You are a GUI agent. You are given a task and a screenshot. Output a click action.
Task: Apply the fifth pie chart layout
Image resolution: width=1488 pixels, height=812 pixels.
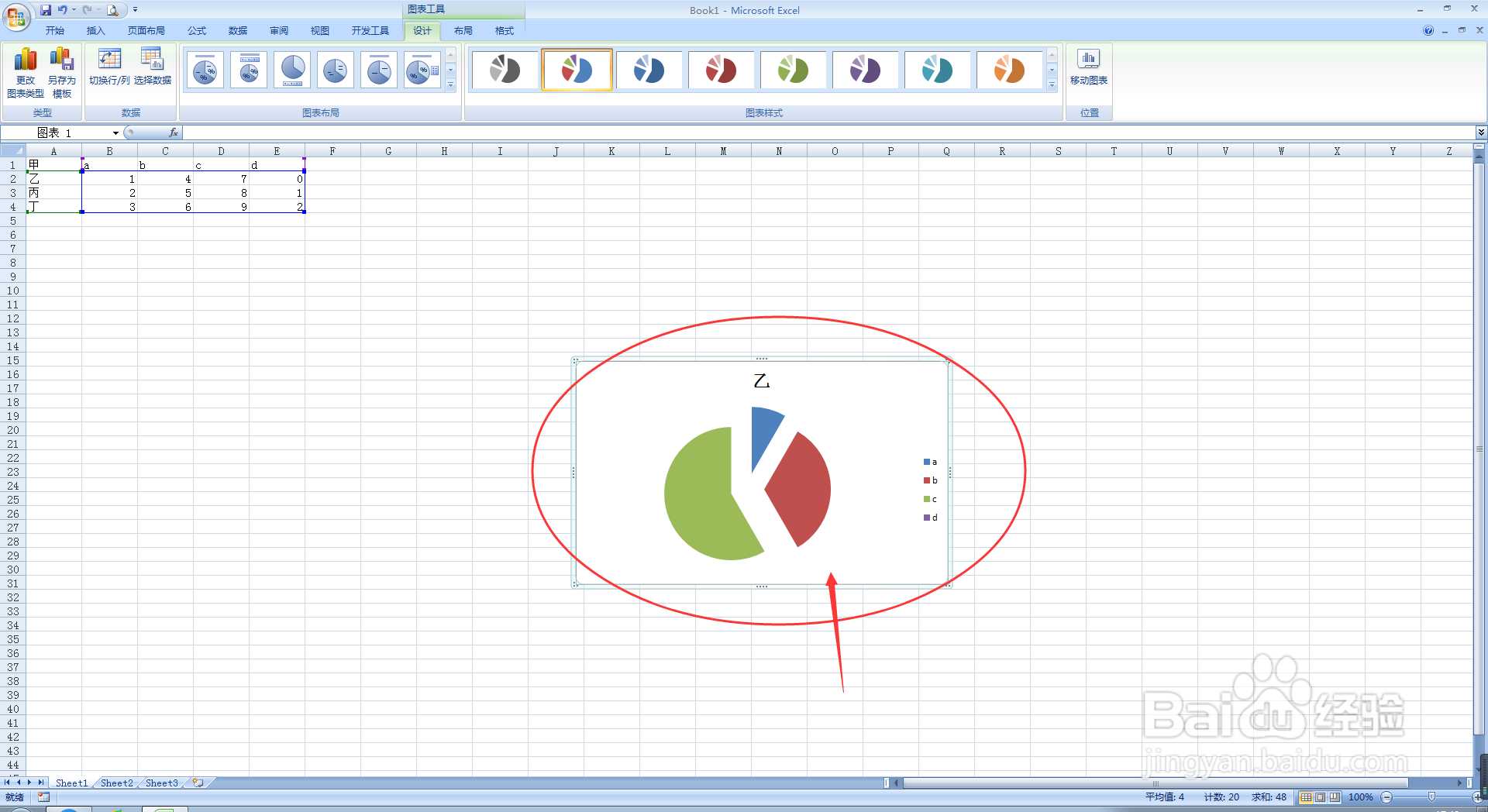point(379,71)
